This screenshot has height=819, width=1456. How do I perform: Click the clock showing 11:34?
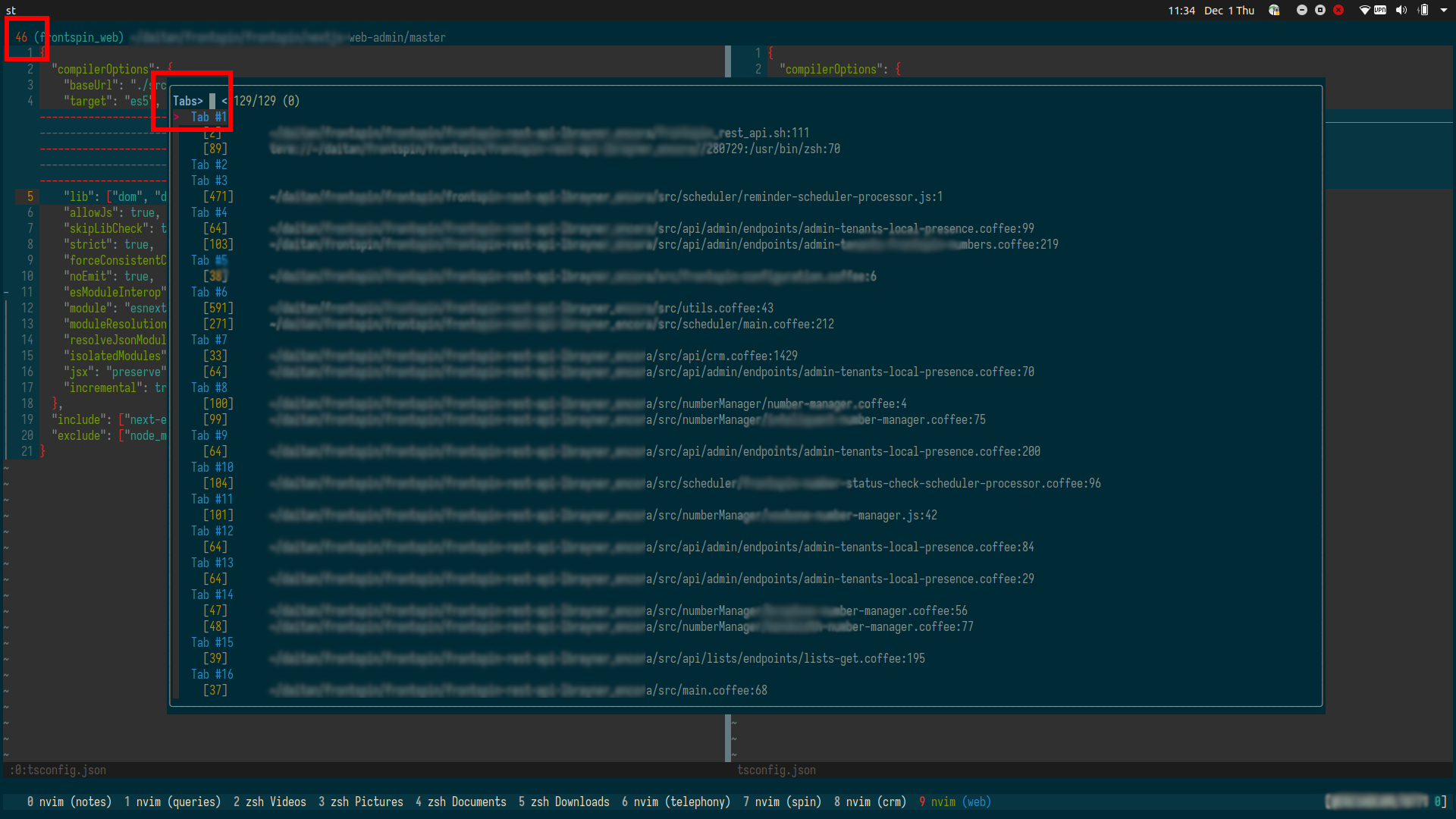tap(1181, 11)
